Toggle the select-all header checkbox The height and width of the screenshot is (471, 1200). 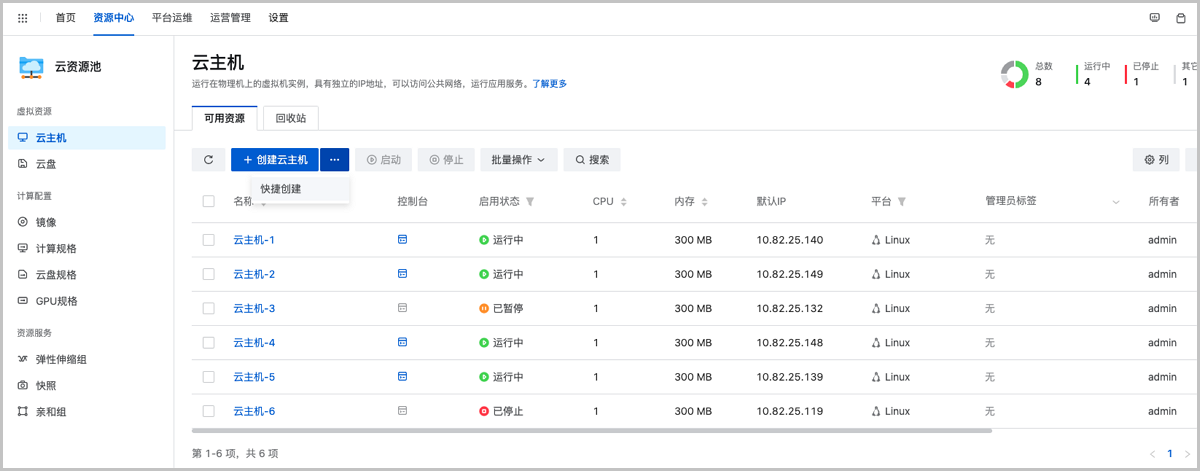point(209,202)
